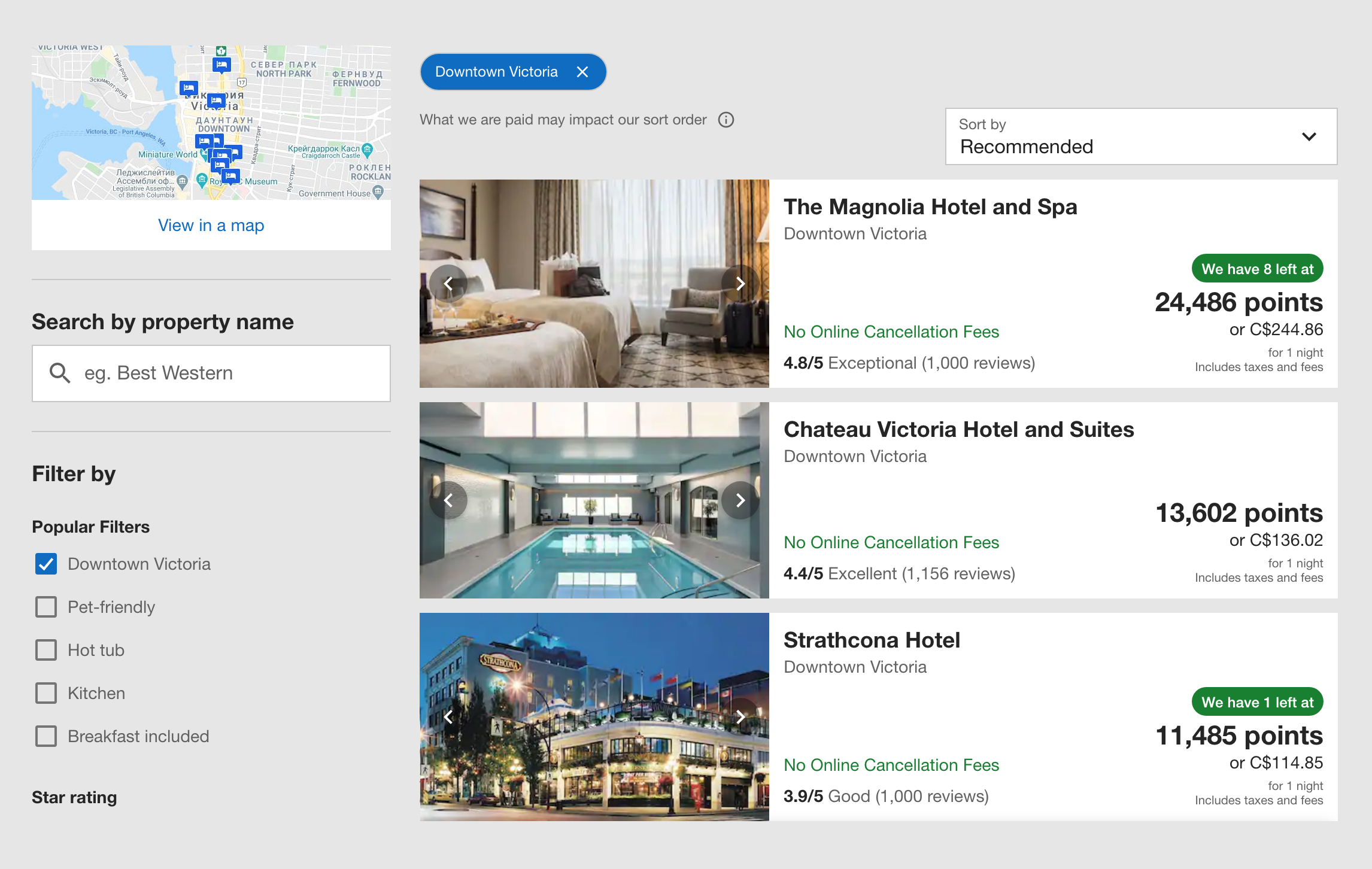Select the 24,486 points price

coord(1239,302)
